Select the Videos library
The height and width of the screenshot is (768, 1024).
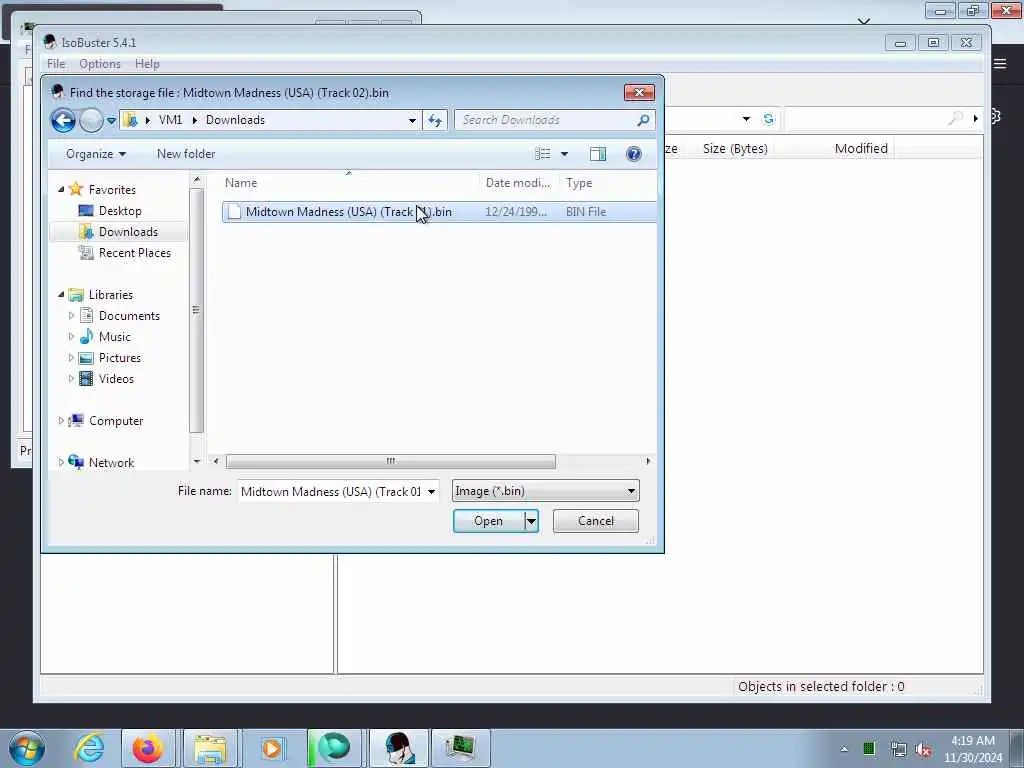[116, 379]
